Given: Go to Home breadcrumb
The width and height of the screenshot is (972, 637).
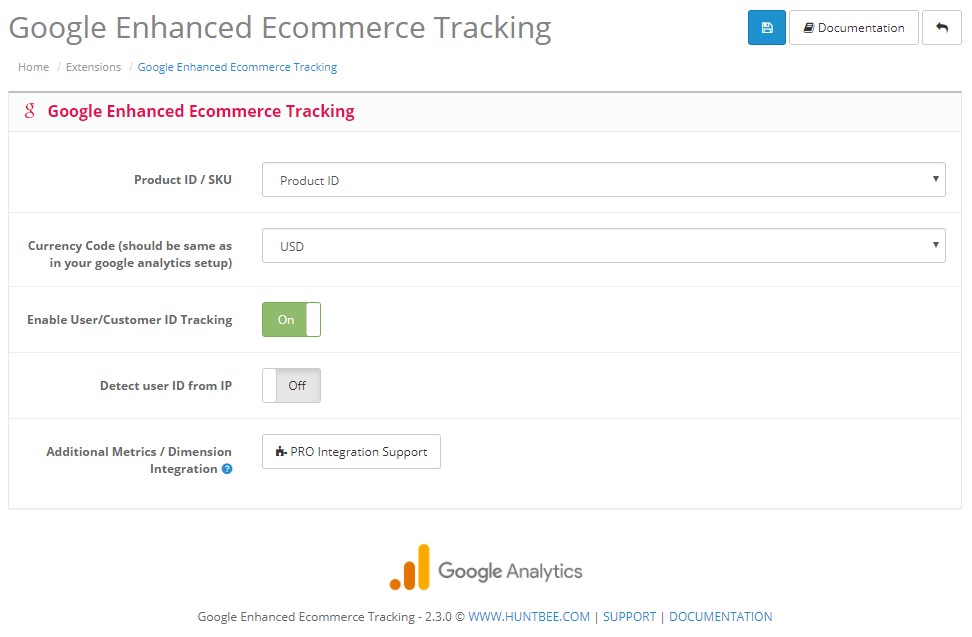Looking at the screenshot, I should click(33, 67).
